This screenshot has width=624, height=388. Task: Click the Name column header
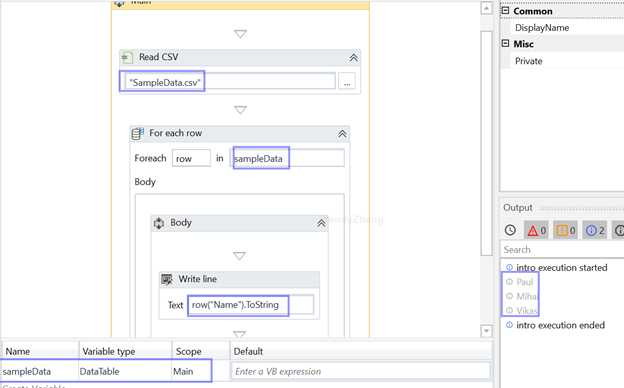[x=18, y=351]
